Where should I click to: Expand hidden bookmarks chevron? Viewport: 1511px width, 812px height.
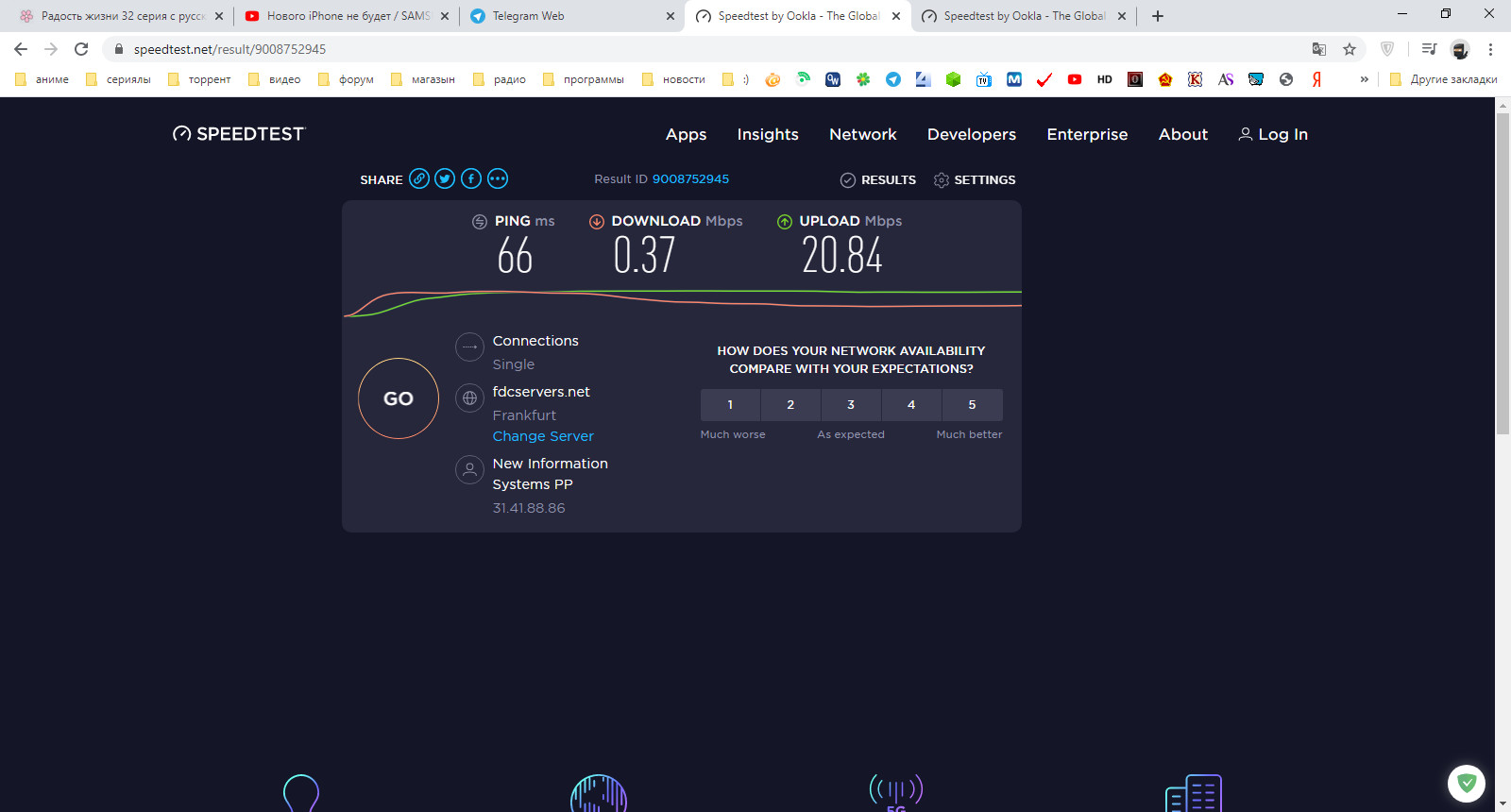click(x=1364, y=79)
